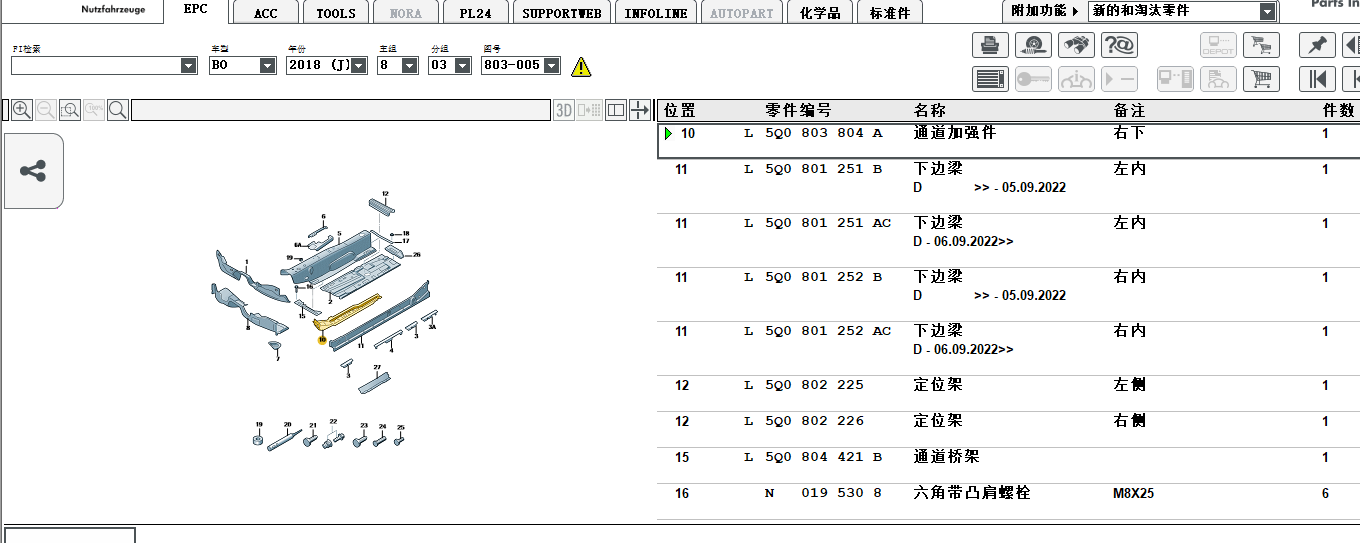The height and width of the screenshot is (543, 1360).
Task: Open the 图号 803-005 dropdown
Action: (552, 66)
